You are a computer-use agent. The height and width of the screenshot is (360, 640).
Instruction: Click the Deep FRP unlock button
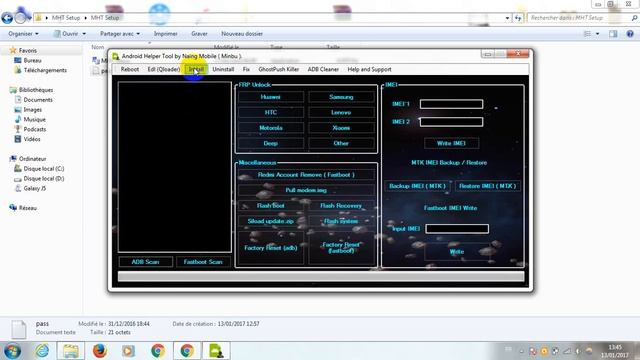[x=271, y=144]
